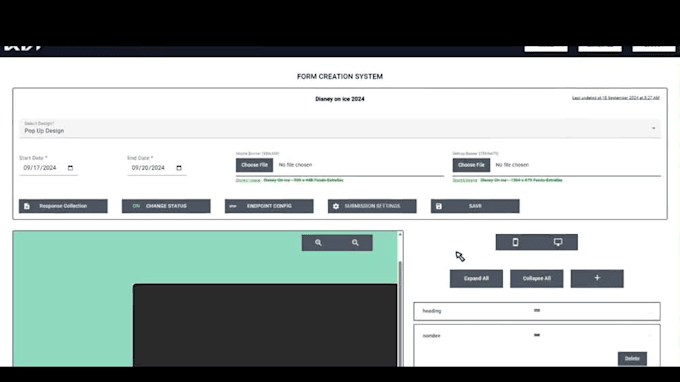Open Endpoint Config
This screenshot has height=382, width=680.
pos(269,206)
